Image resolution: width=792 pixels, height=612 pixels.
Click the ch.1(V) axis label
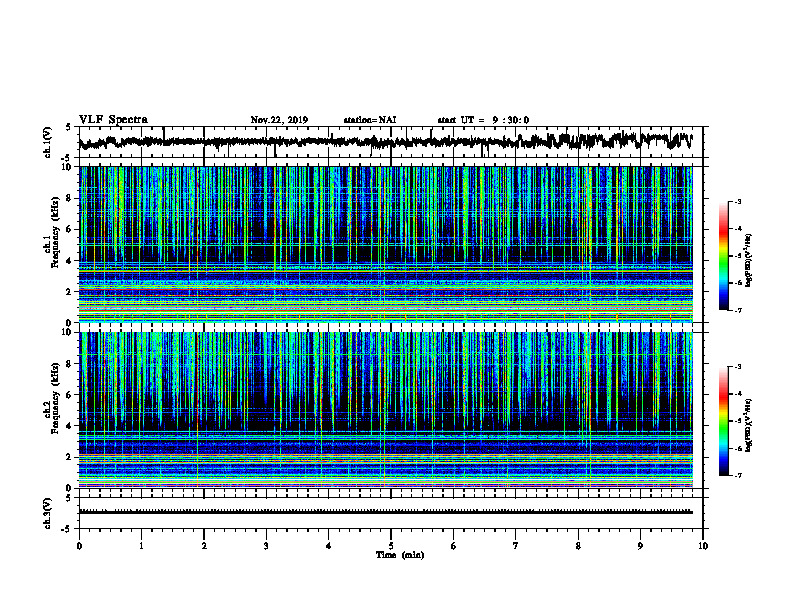(47, 142)
